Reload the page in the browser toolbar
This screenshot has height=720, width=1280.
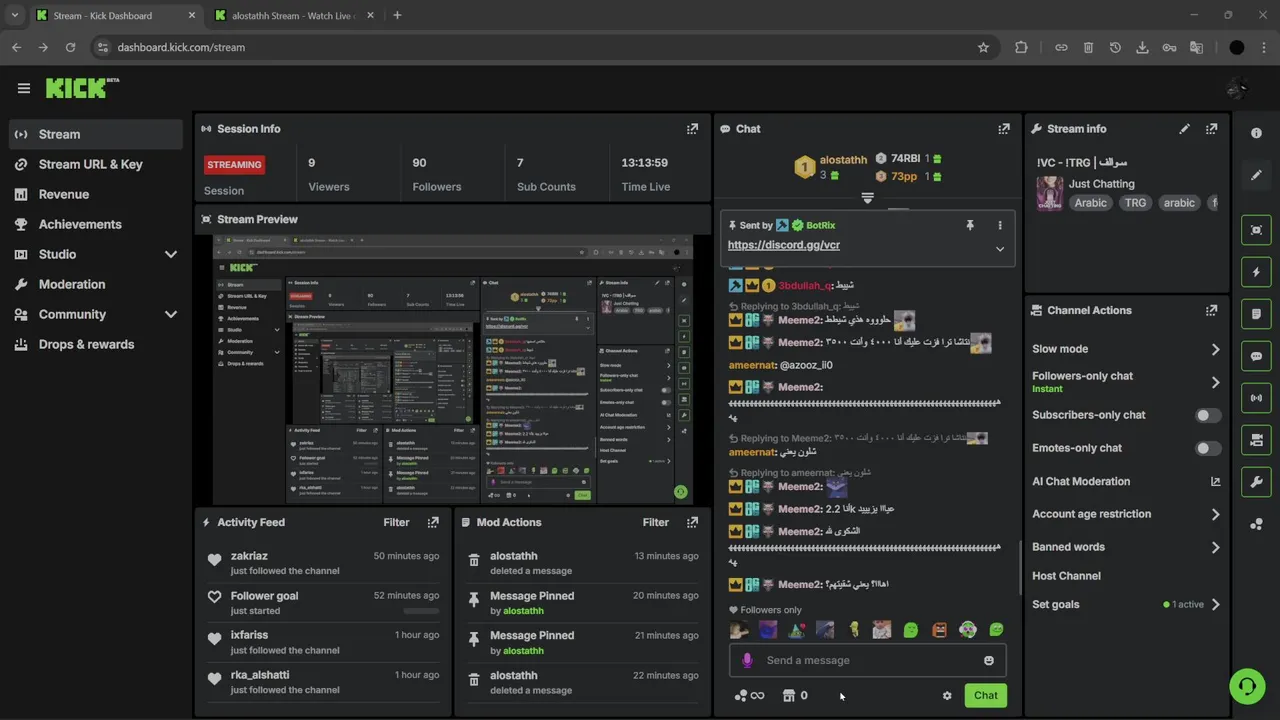[x=70, y=47]
